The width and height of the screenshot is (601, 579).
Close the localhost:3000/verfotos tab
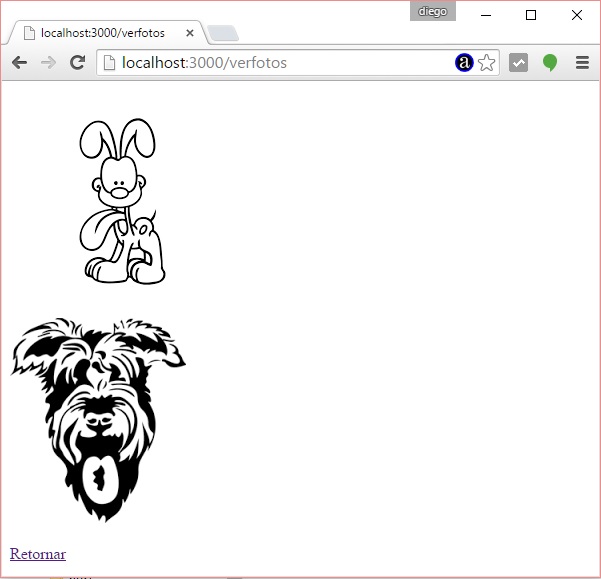pyautogui.click(x=190, y=33)
